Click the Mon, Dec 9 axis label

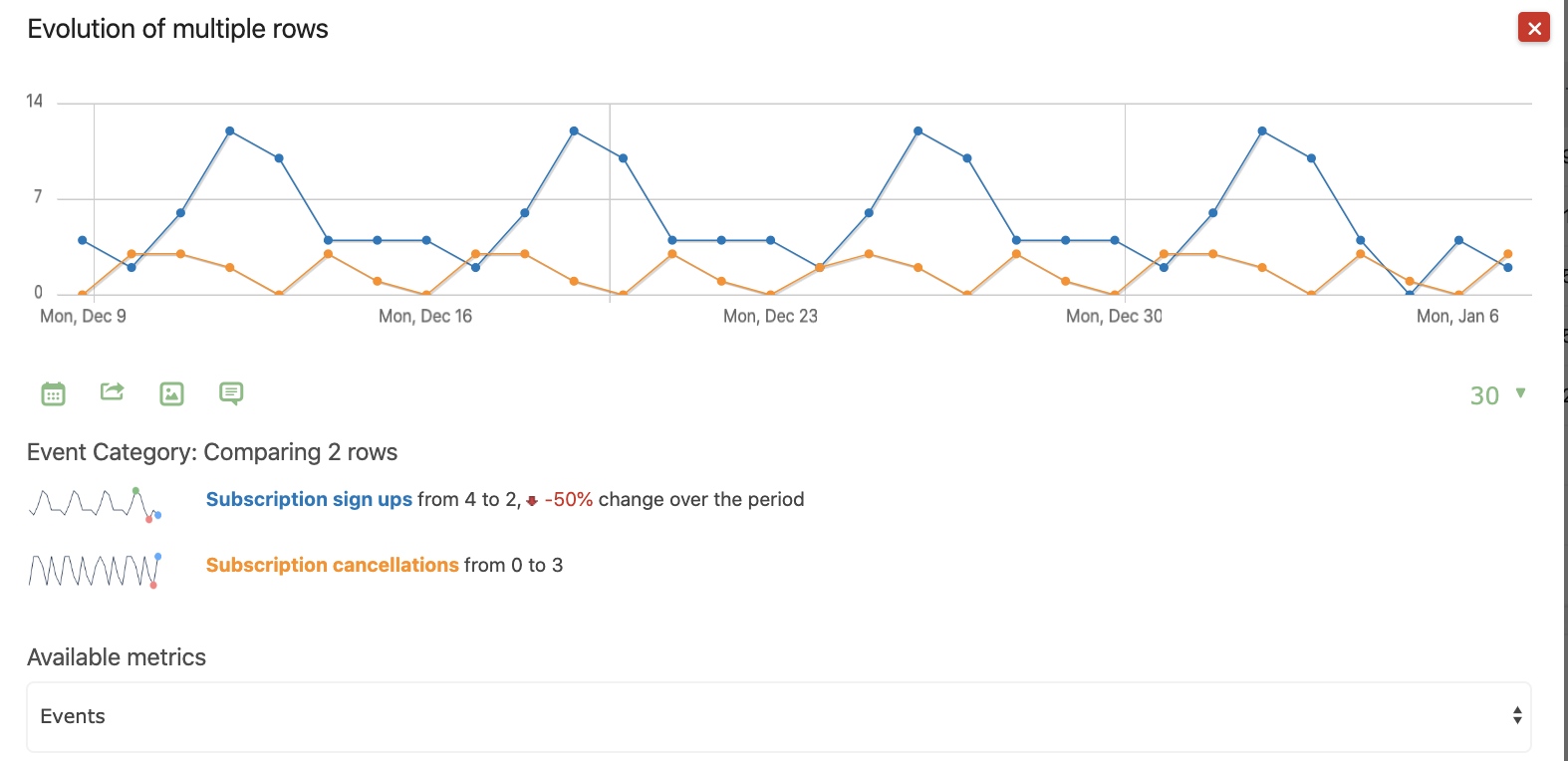point(83,317)
